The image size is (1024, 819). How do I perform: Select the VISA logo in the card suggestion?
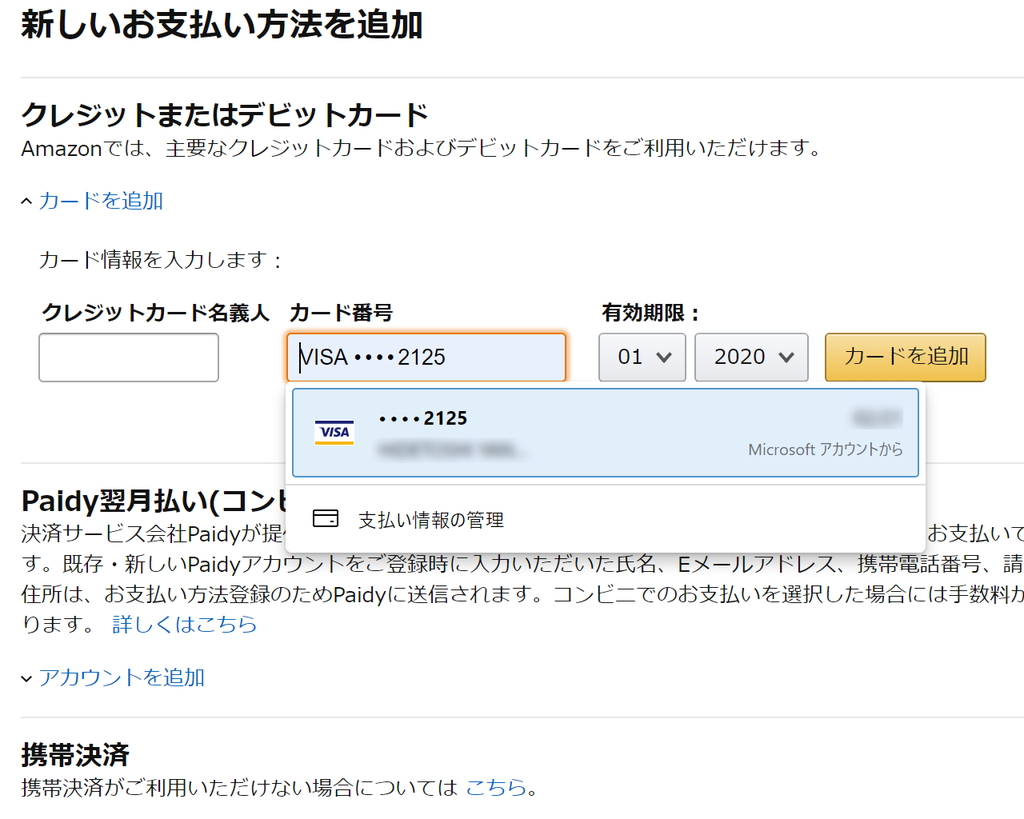click(x=334, y=431)
